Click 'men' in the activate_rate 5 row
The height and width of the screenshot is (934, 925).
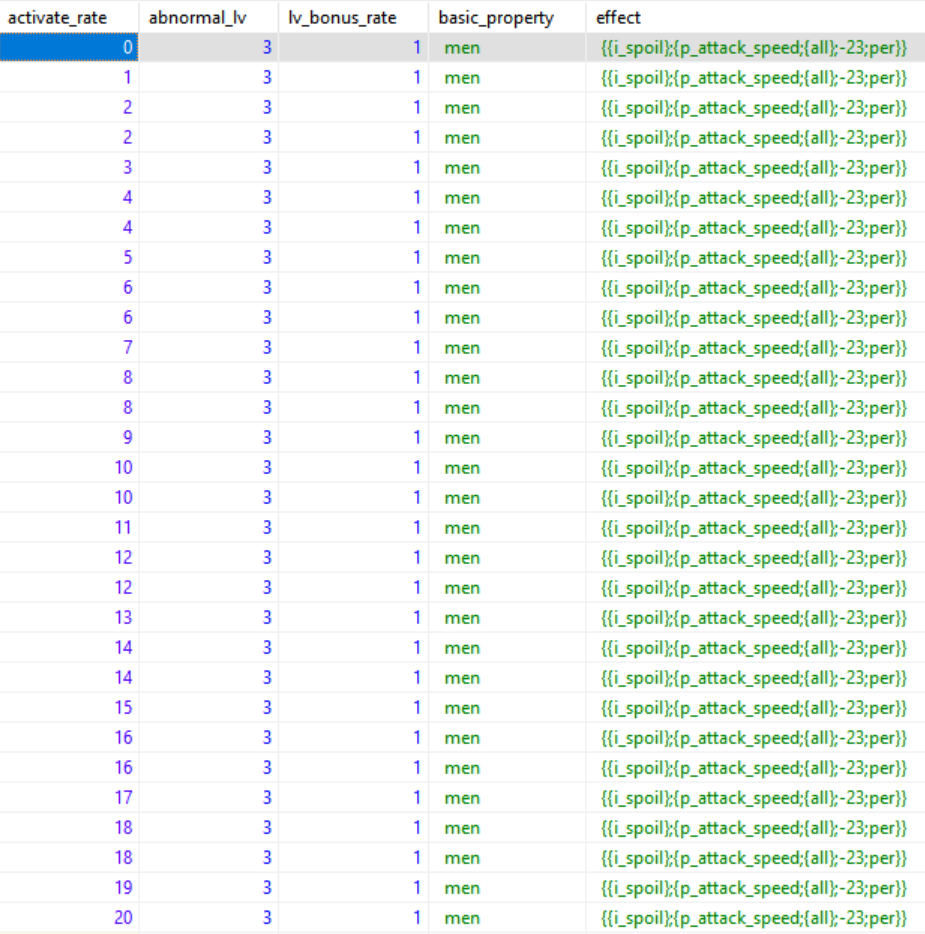point(462,258)
